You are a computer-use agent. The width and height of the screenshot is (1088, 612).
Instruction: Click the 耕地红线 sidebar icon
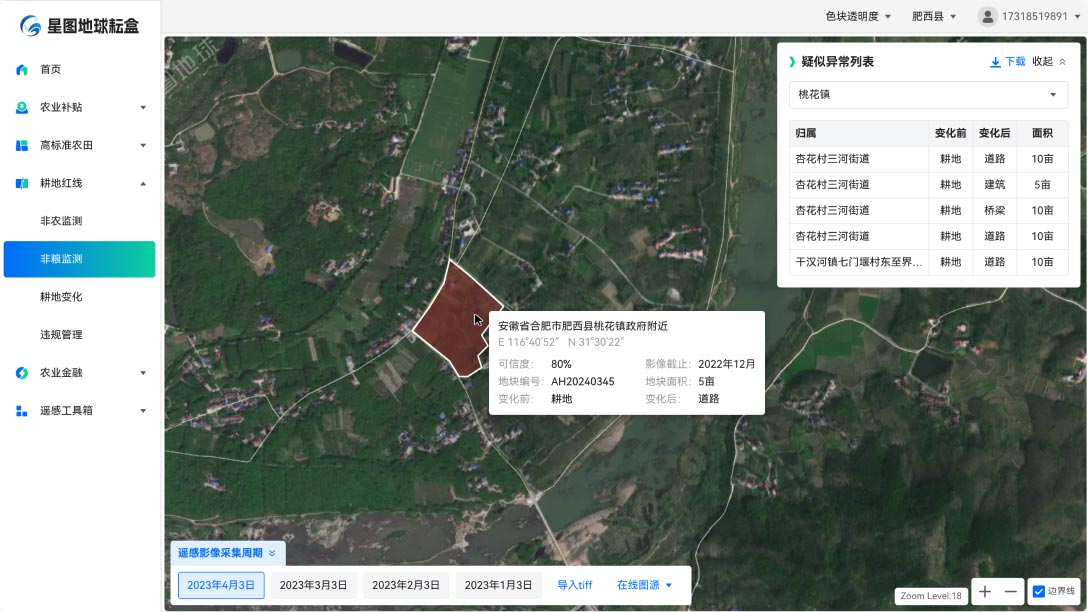tap(22, 184)
